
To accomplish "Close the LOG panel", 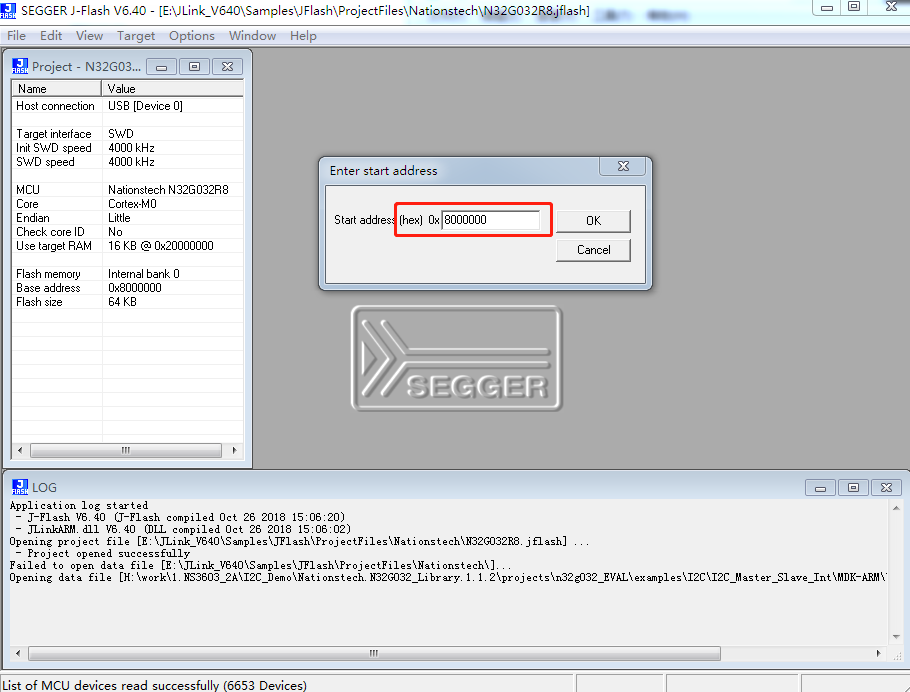I will coord(886,488).
